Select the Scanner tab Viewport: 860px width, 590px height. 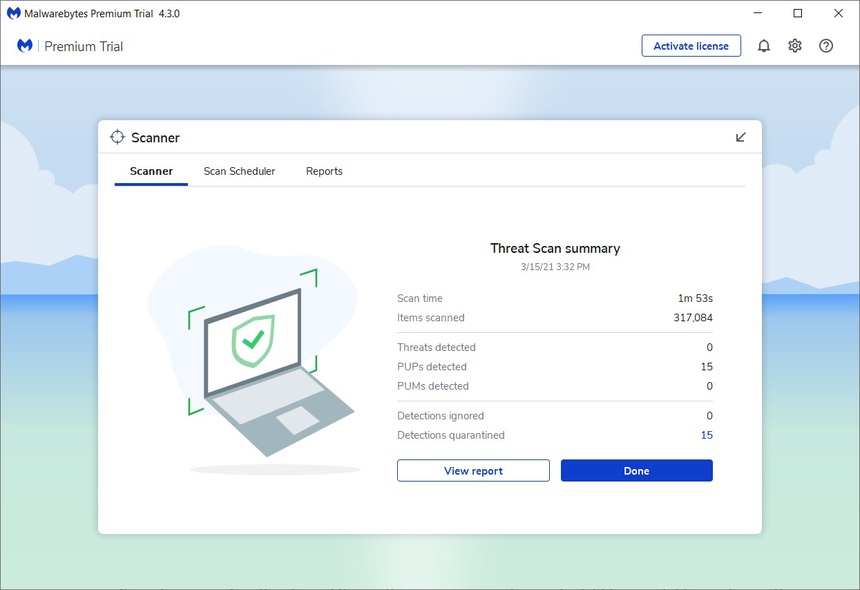(x=151, y=171)
